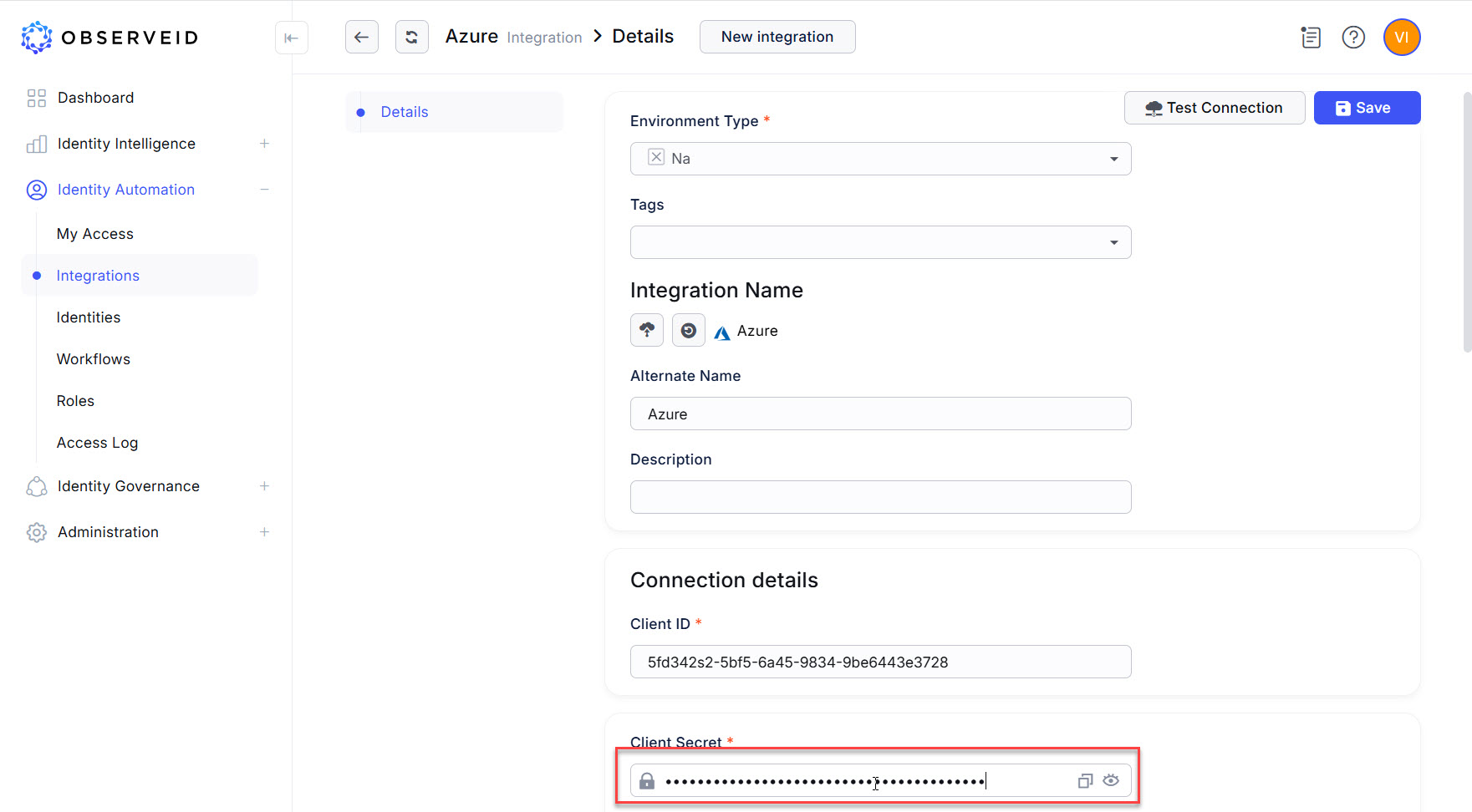Click the reset icon beside Azure logo

688,330
